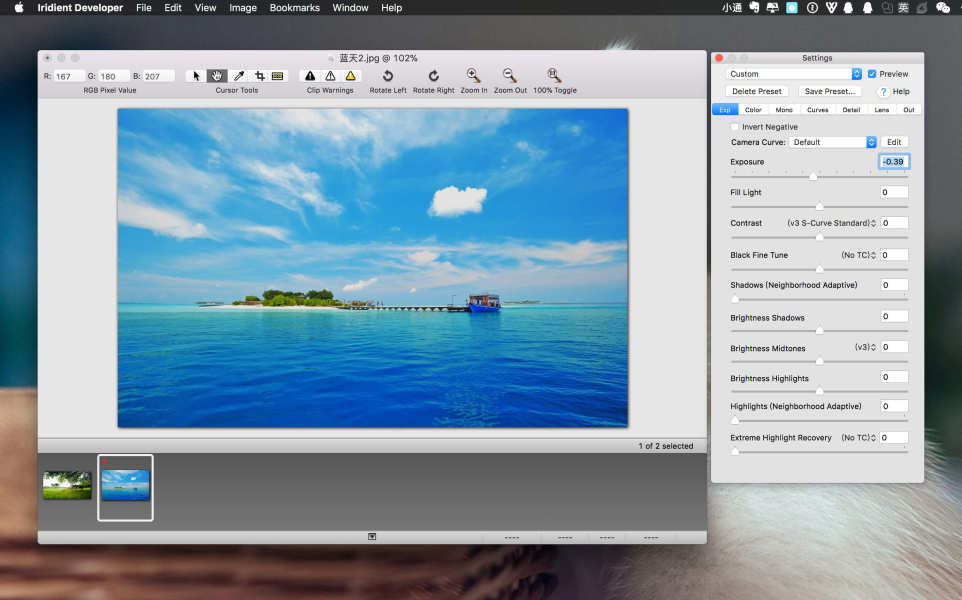The height and width of the screenshot is (600, 962).
Task: Open the Edit menu
Action: pos(172,8)
